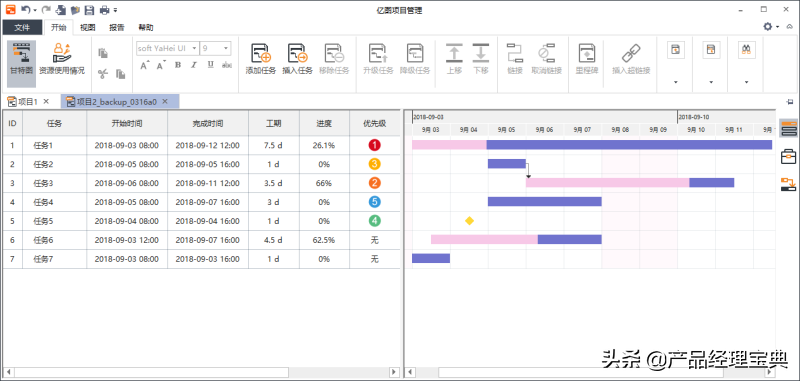Click the 插入任务 insert task button

[297, 59]
